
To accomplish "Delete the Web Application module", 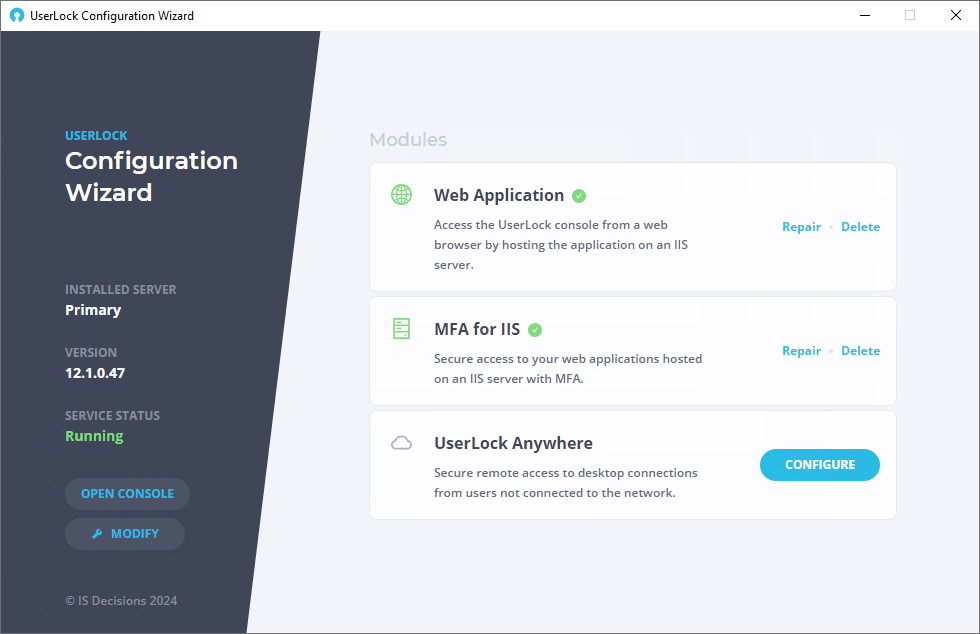I will click(x=861, y=227).
